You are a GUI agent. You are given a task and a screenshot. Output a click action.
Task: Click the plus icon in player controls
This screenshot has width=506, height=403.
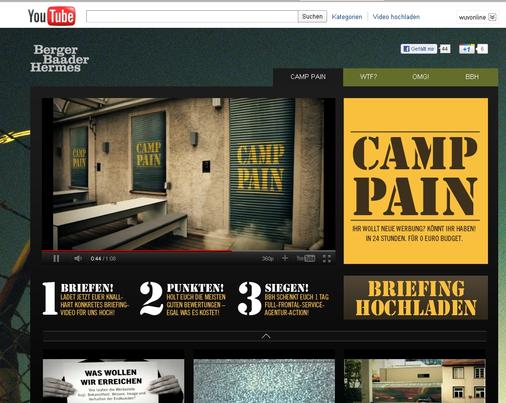(285, 258)
